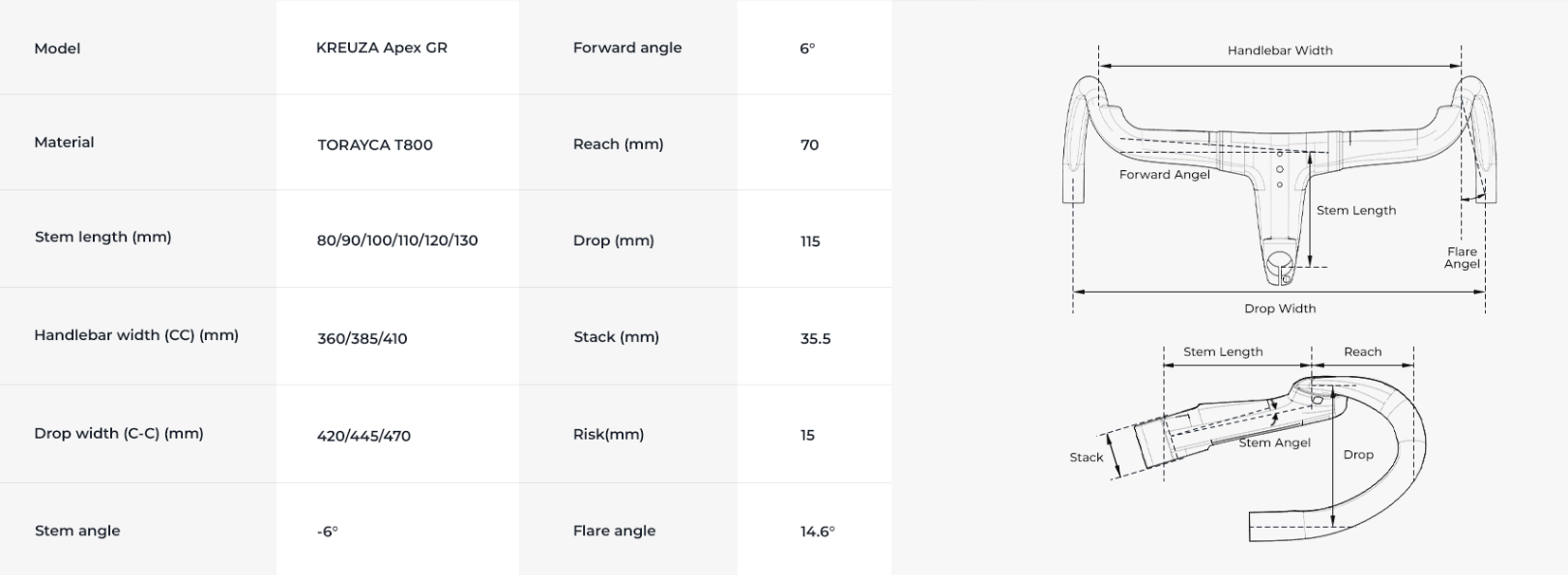Select the Reach value 70
This screenshot has height=575, width=1568.
[809, 145]
